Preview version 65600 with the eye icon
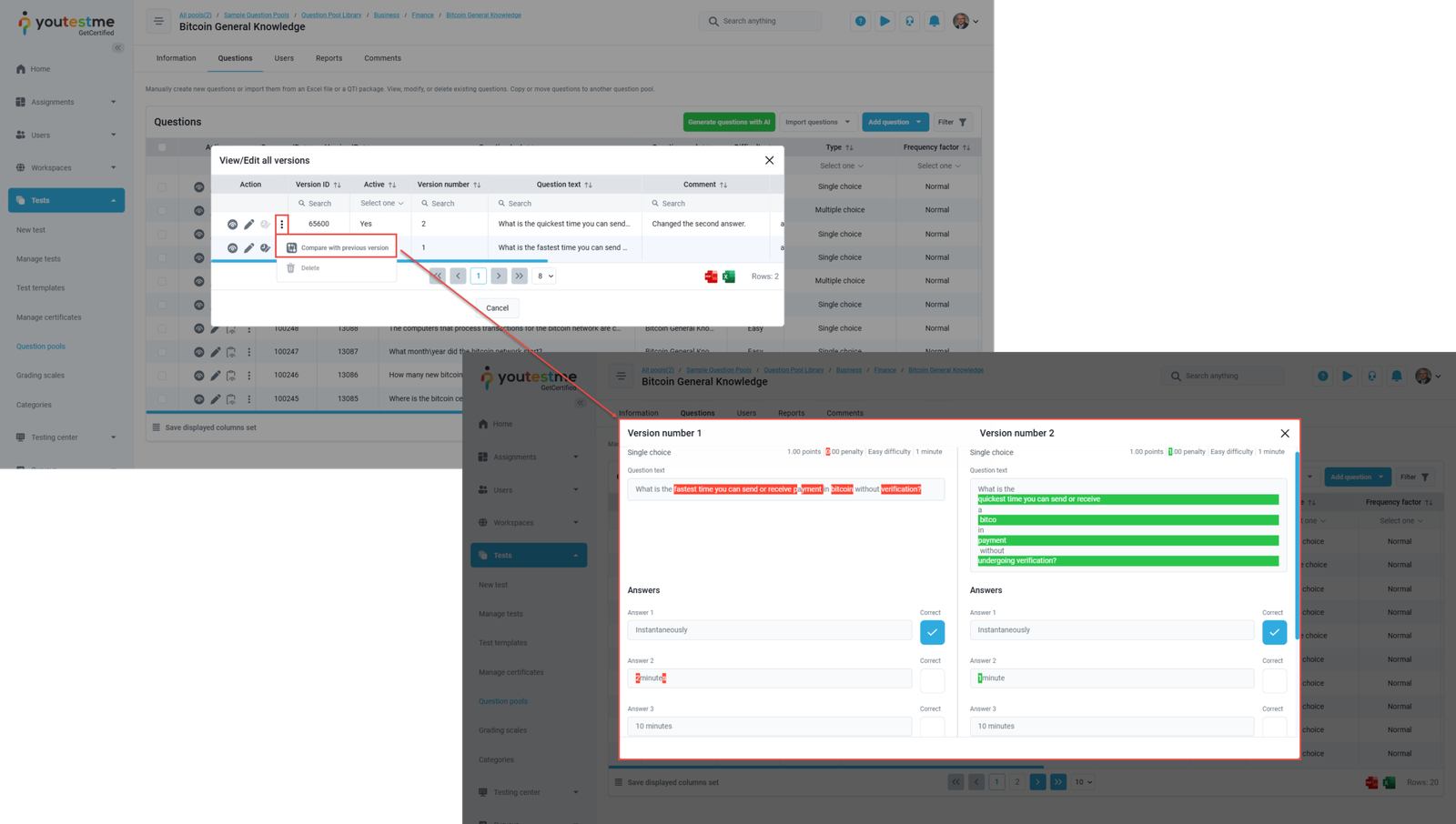 232,224
